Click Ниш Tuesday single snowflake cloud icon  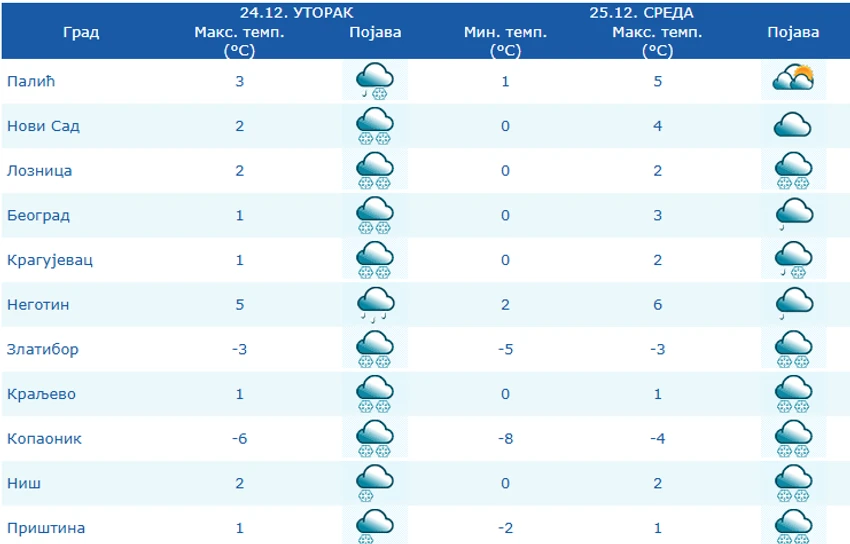click(375, 483)
